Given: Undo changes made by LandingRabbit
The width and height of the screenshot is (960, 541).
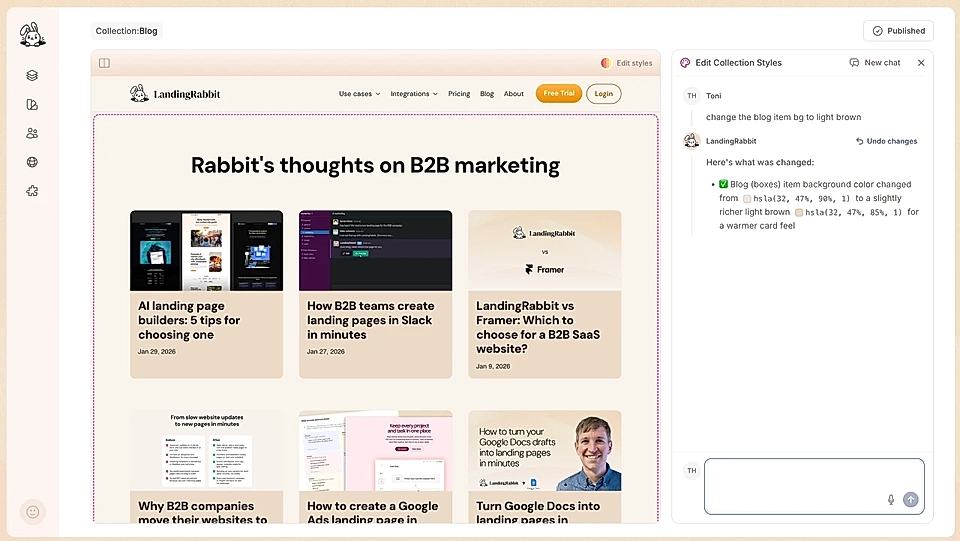Looking at the screenshot, I should coord(886,141).
